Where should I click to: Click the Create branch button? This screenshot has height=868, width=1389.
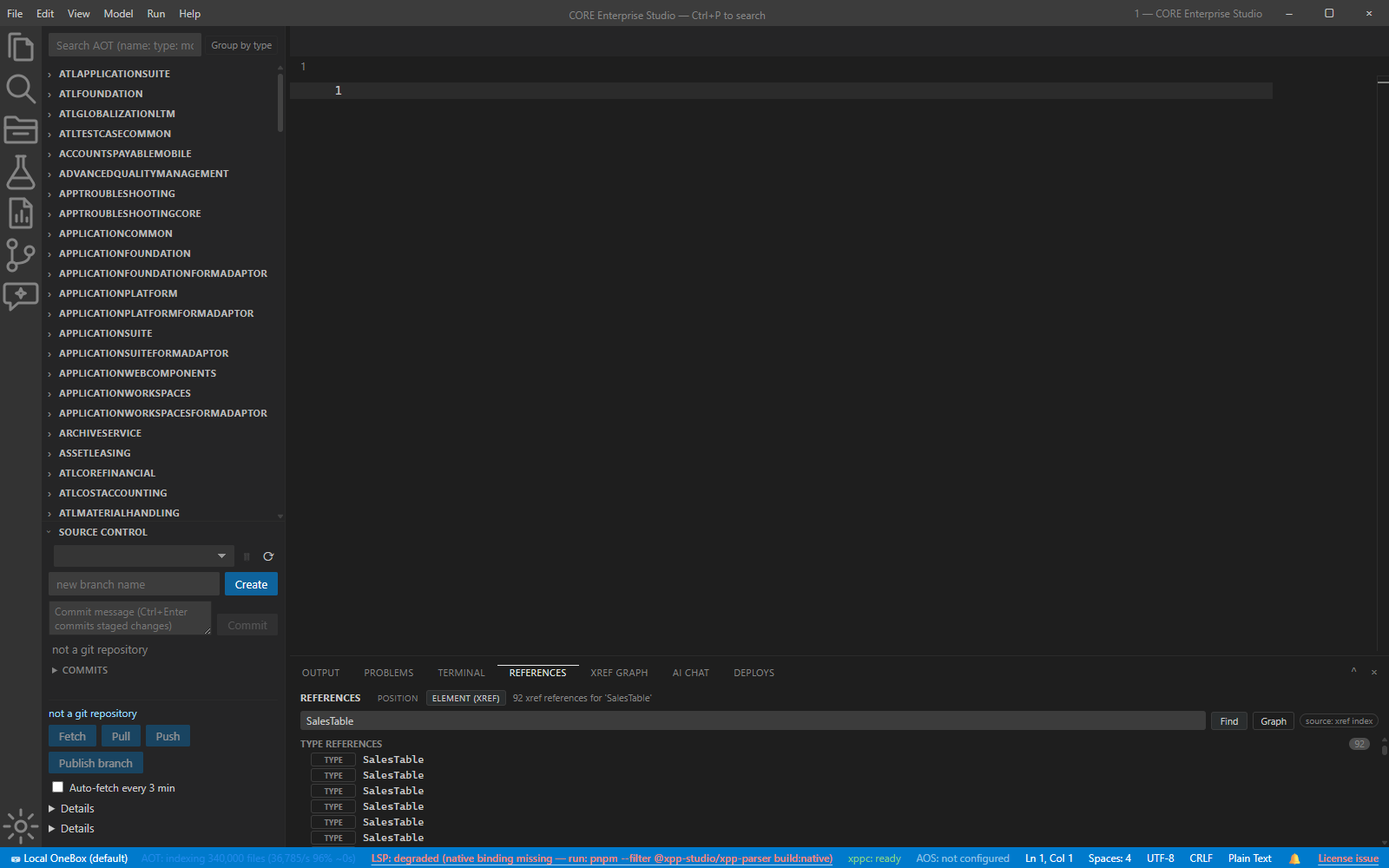coord(251,584)
